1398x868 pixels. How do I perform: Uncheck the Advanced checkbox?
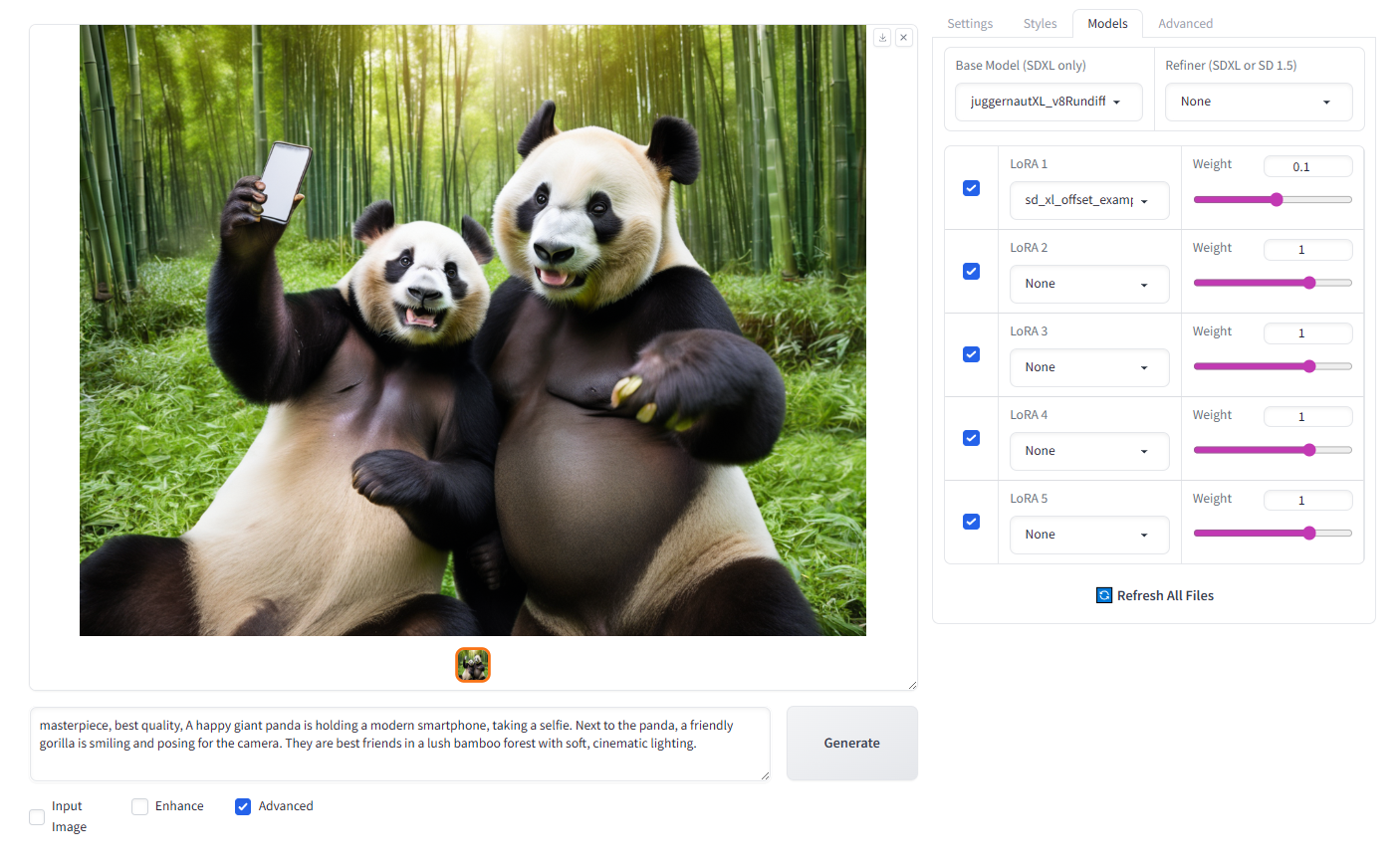pyautogui.click(x=243, y=806)
